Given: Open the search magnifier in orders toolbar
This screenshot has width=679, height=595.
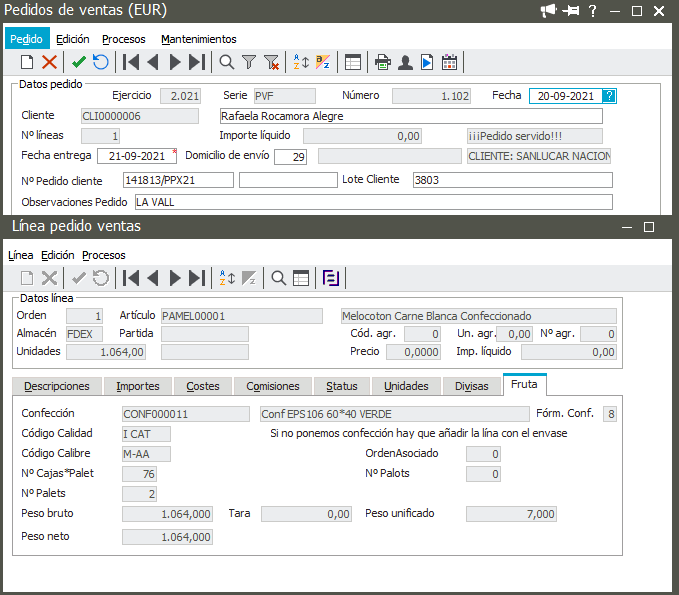Looking at the screenshot, I should tap(227, 62).
